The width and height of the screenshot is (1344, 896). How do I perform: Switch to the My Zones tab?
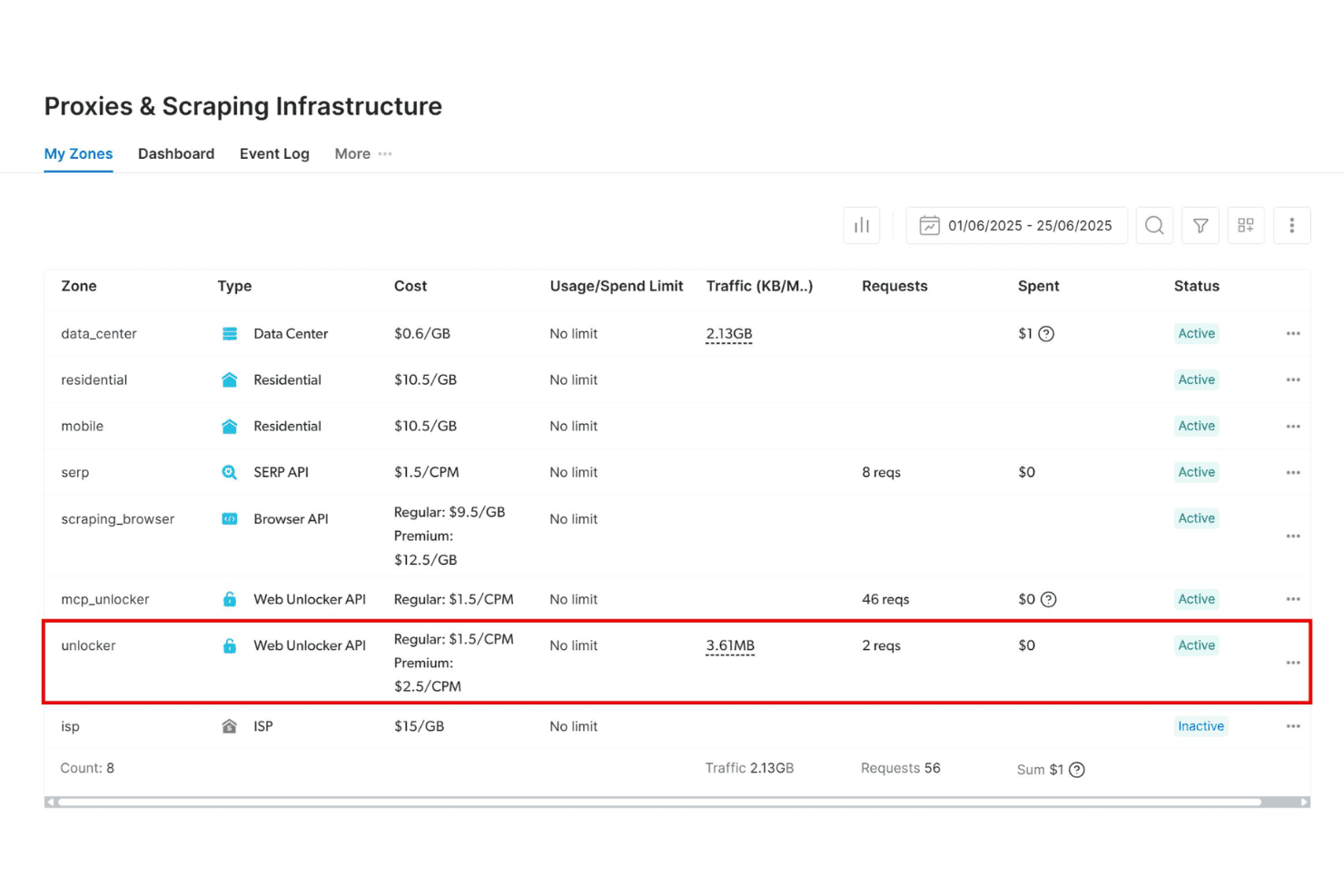(x=79, y=154)
